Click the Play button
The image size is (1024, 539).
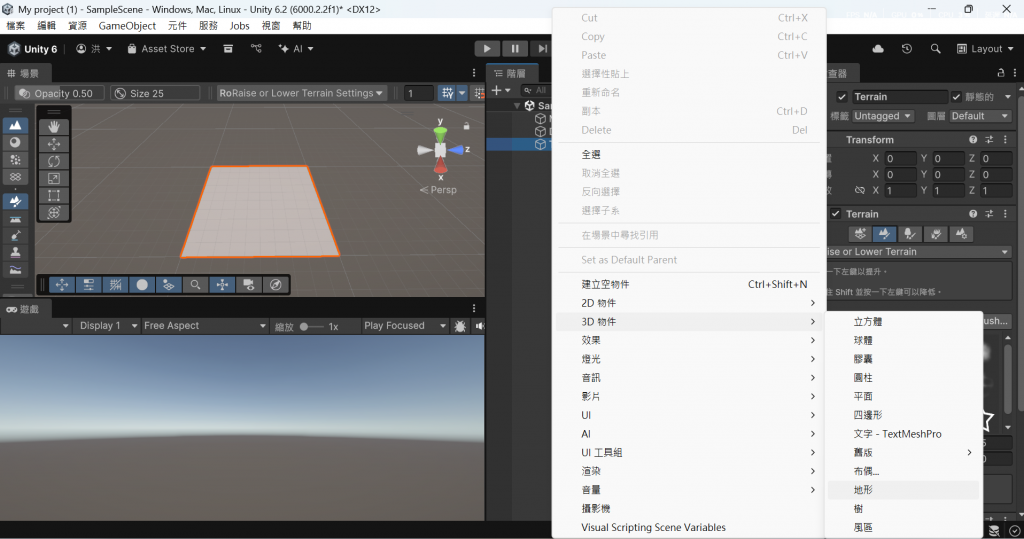[487, 48]
